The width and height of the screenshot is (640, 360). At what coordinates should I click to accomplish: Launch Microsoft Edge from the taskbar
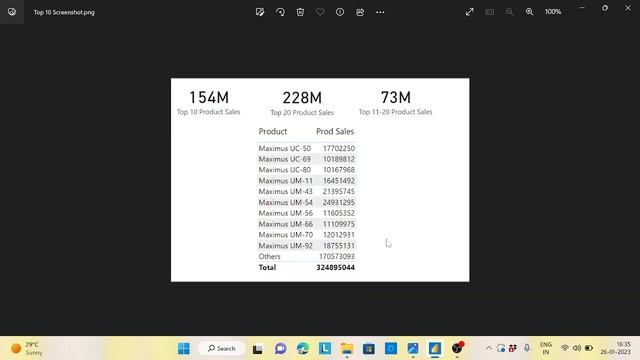(303, 349)
